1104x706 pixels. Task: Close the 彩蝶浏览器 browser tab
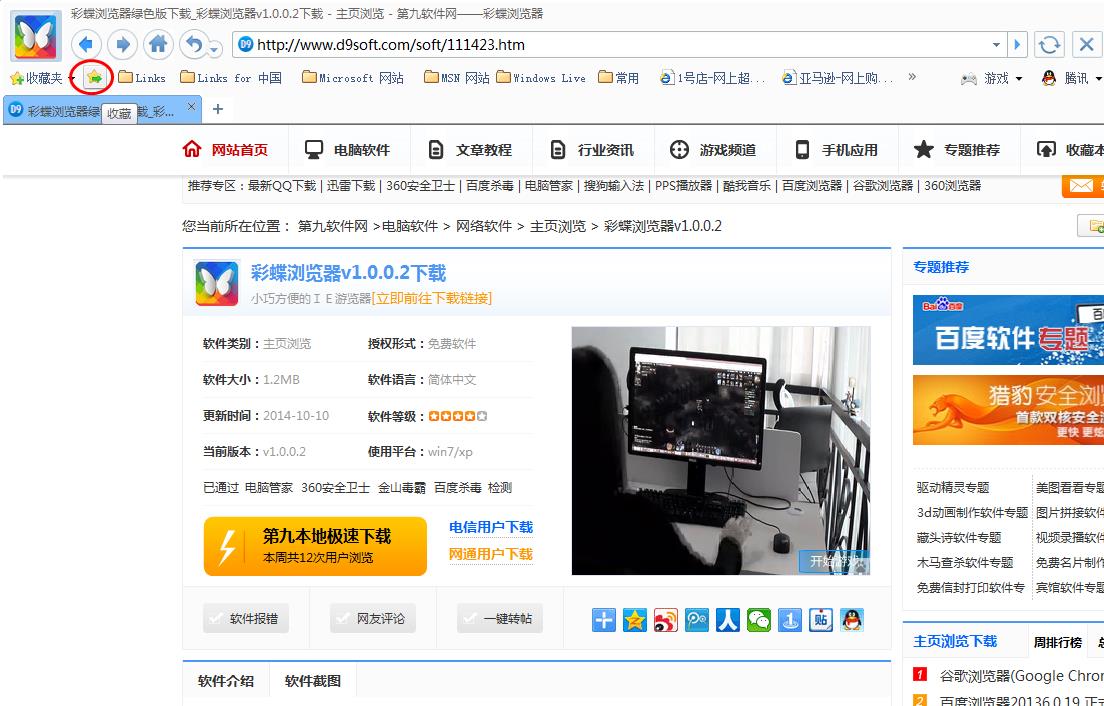coord(192,107)
